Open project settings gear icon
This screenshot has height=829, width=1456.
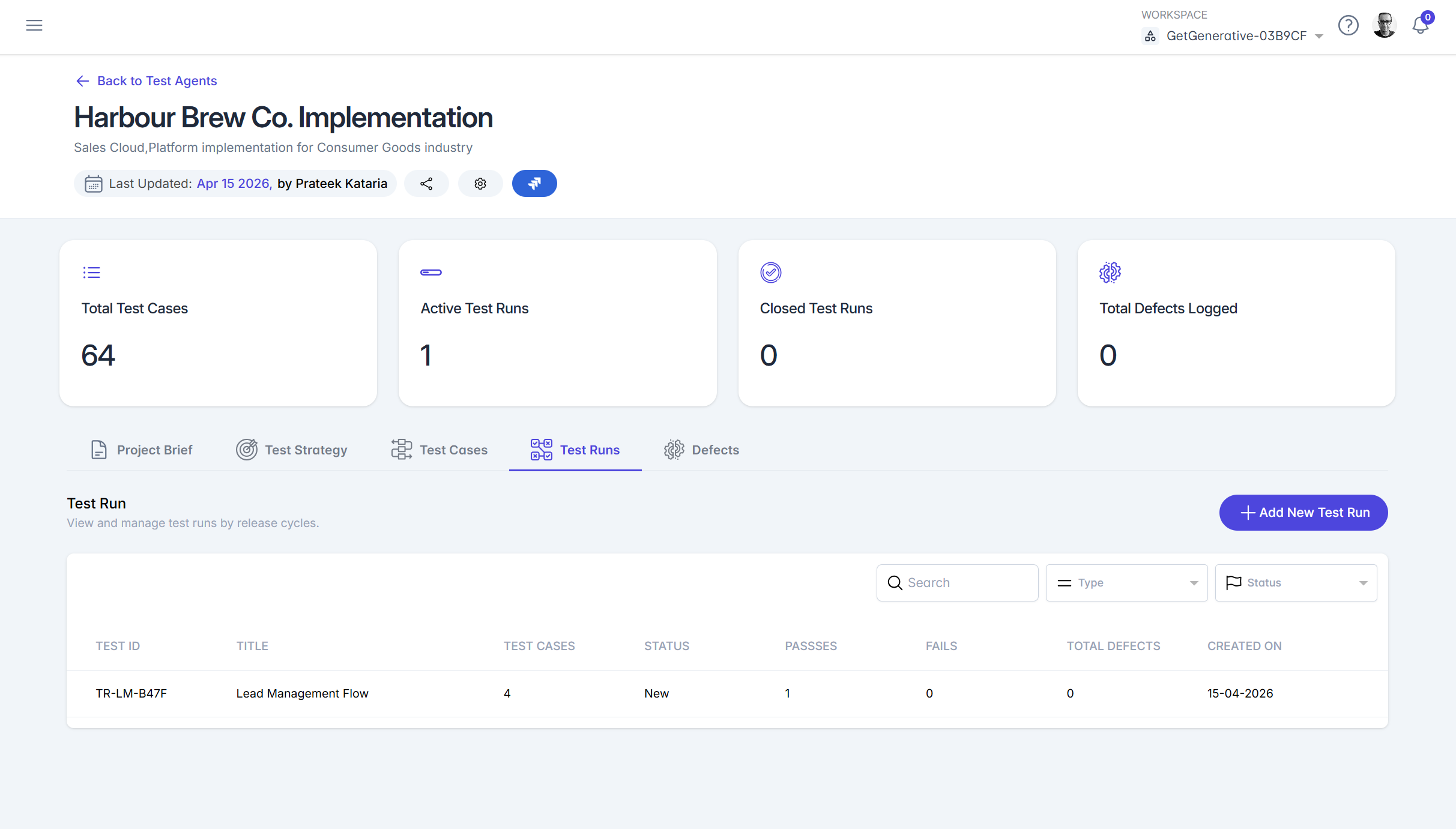coord(480,184)
